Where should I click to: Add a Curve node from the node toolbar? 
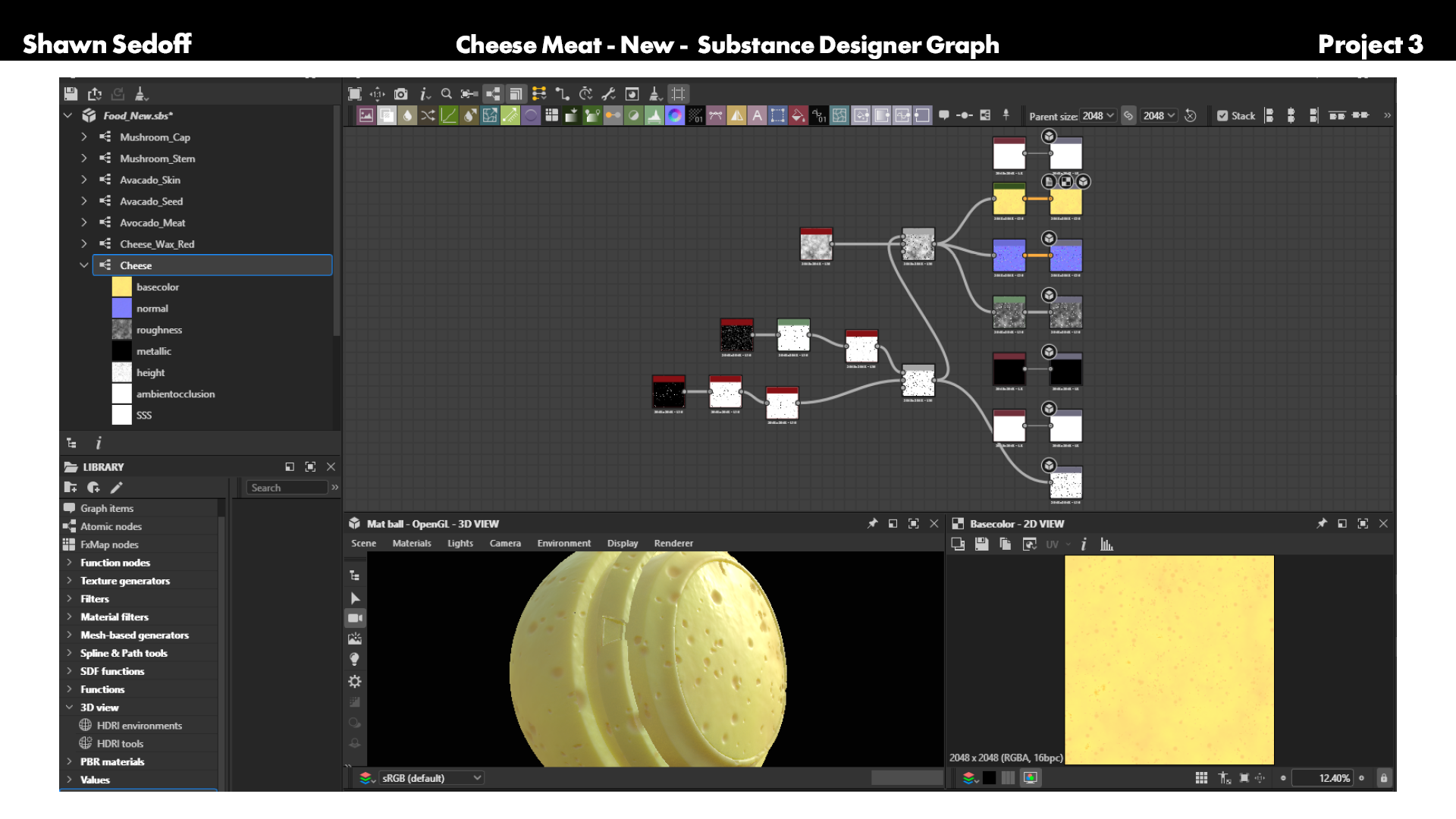point(449,115)
